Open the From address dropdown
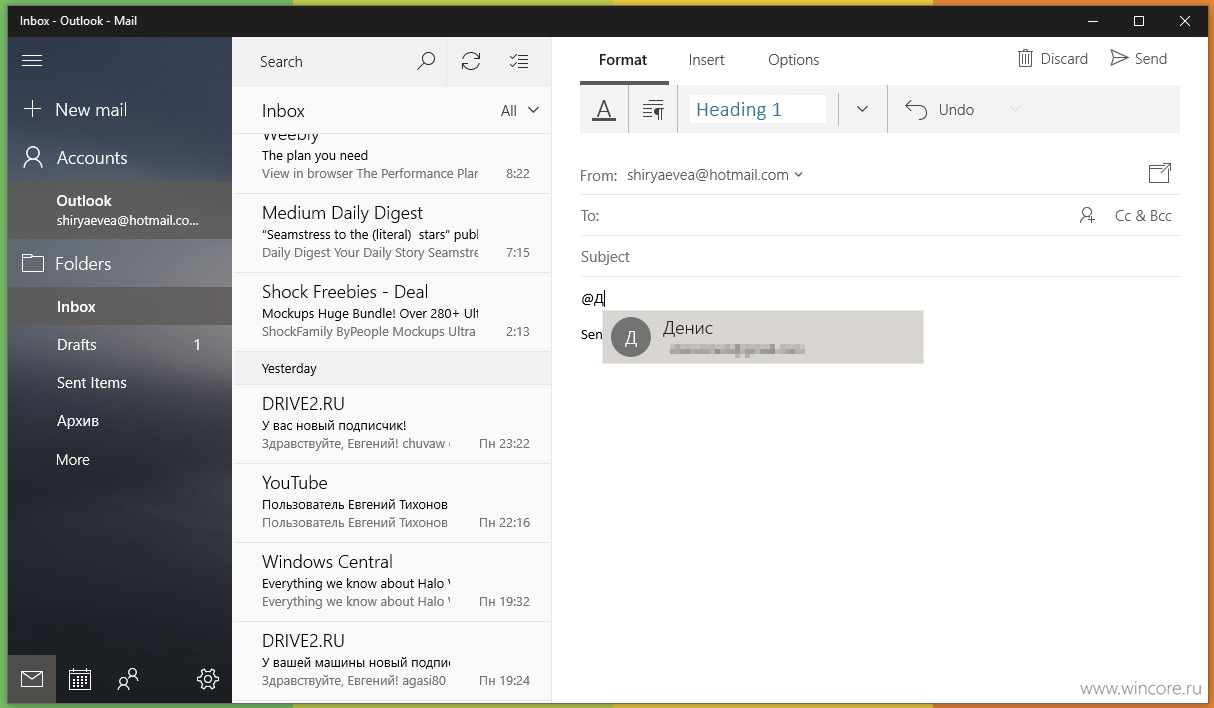This screenshot has height=708, width=1214. (715, 175)
